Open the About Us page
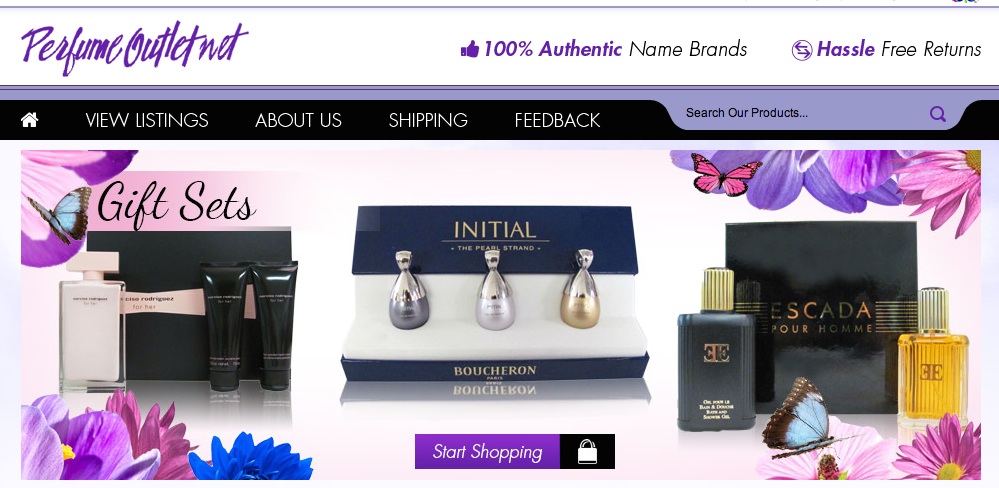The width and height of the screenshot is (999, 488). coord(298,120)
